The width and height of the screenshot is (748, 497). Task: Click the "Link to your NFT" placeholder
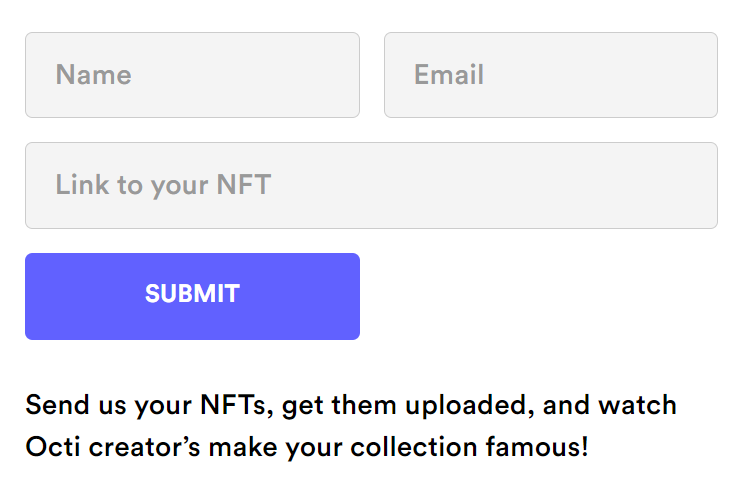point(163,185)
